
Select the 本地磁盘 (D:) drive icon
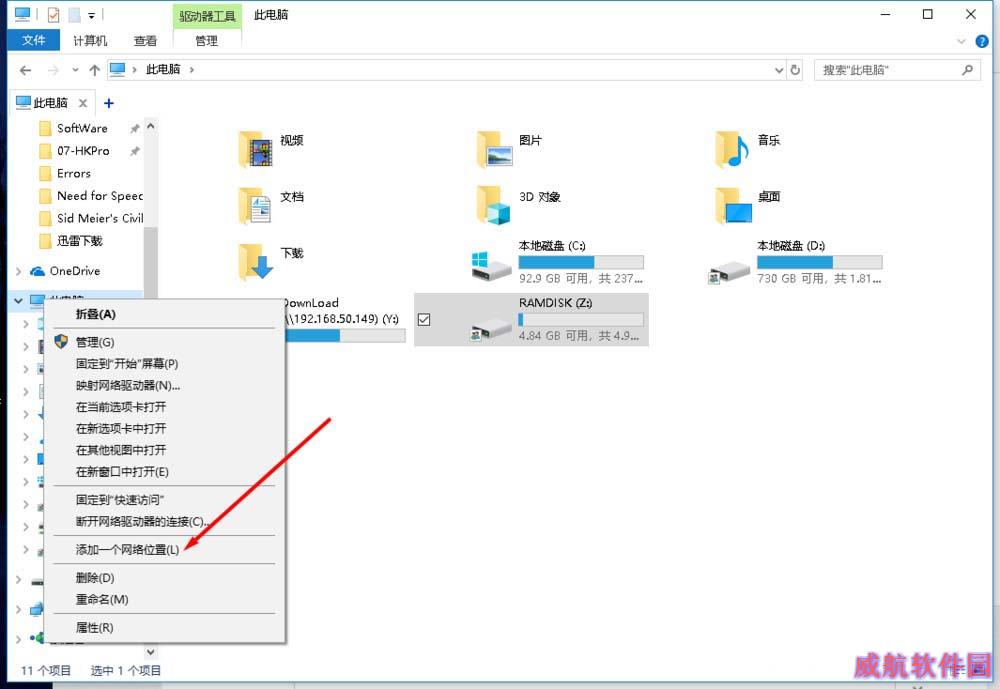(x=729, y=265)
